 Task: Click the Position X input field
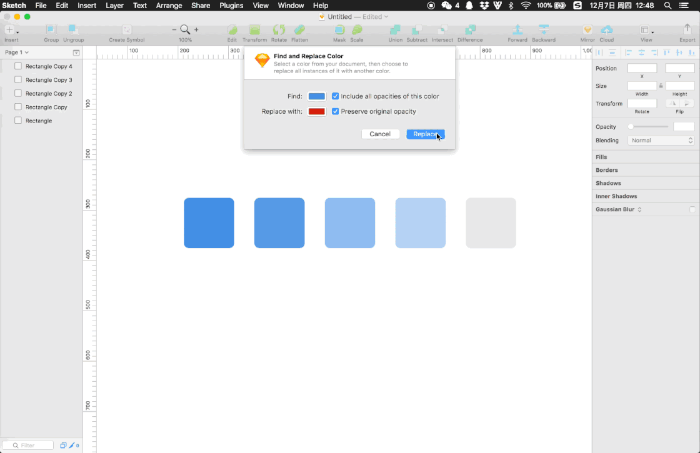tap(642, 68)
